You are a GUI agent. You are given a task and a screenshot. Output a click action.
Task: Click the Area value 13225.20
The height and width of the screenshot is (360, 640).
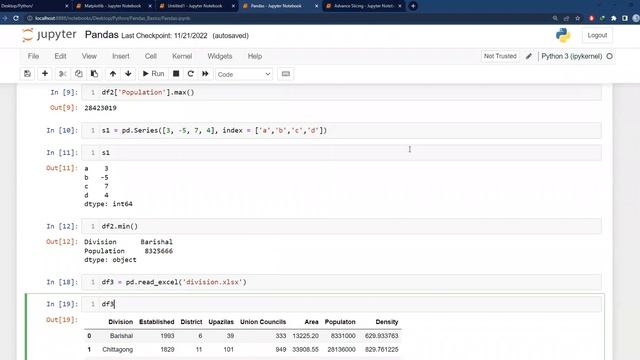point(305,336)
